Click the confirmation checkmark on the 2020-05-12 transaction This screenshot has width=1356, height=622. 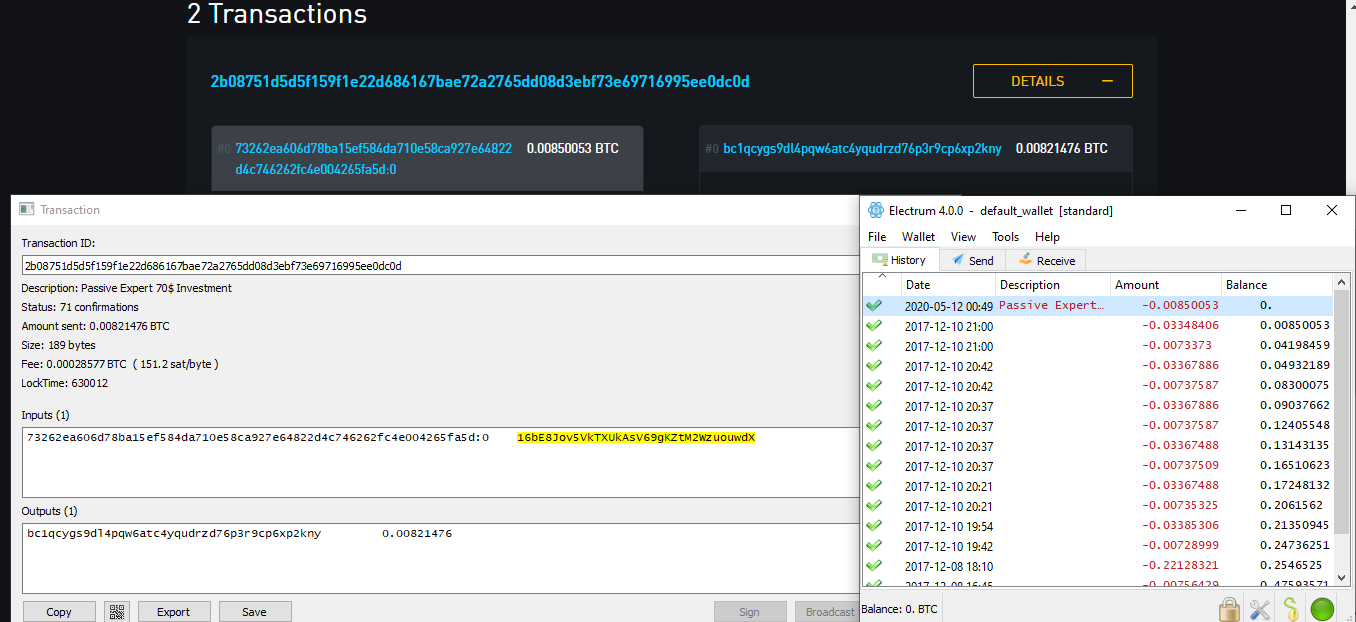[875, 305]
